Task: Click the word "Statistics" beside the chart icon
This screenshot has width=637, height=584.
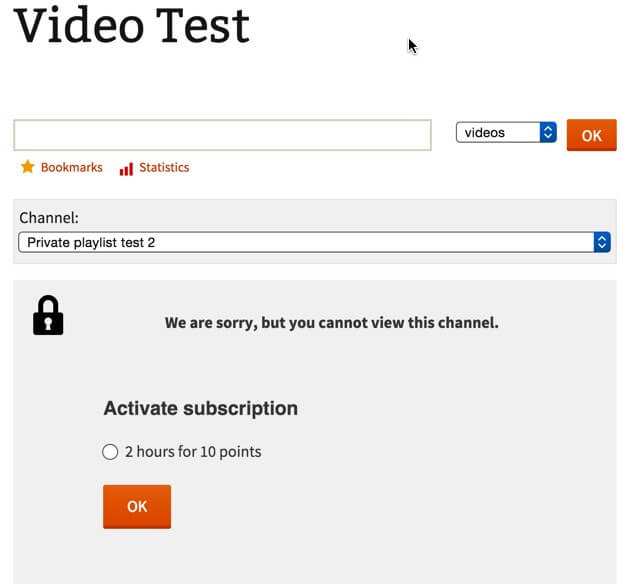Action: coord(164,167)
